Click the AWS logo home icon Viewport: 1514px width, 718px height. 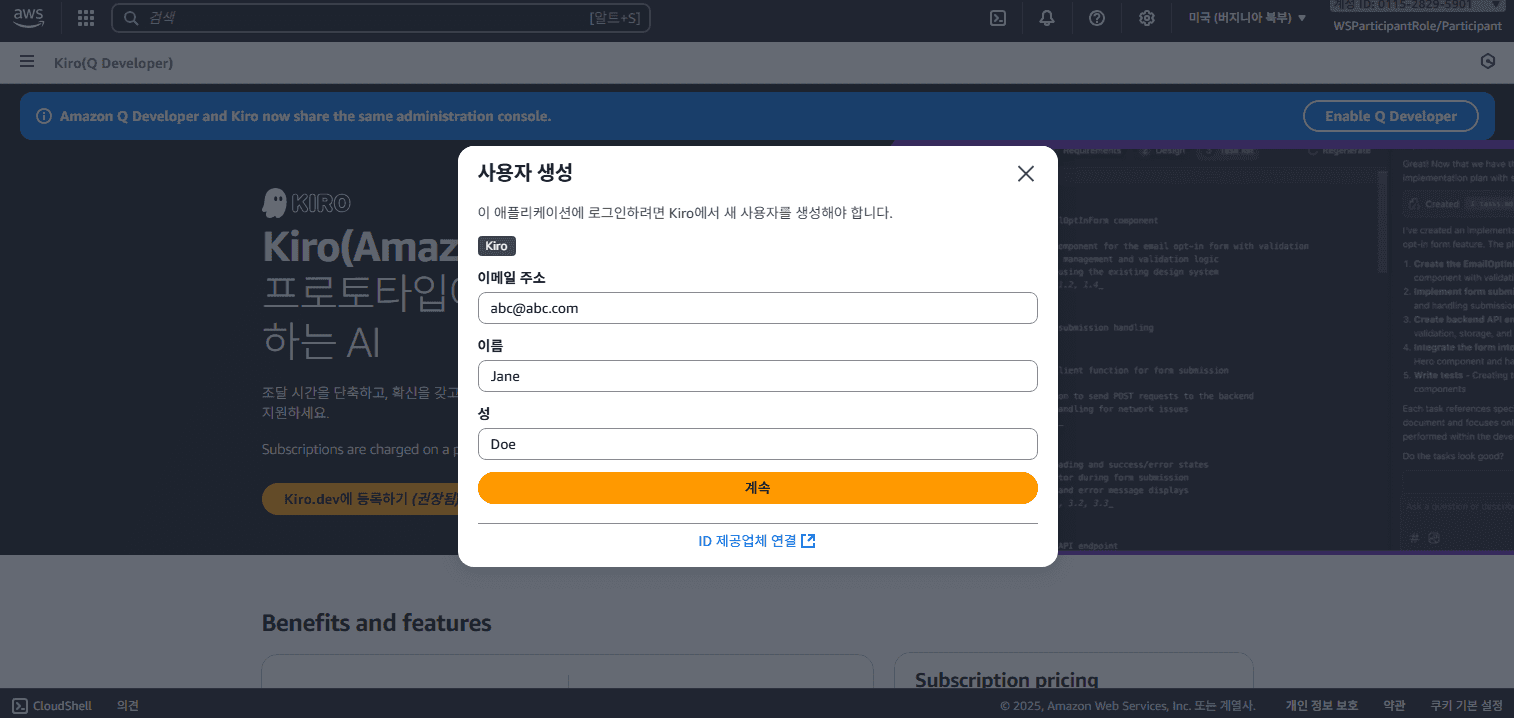pos(28,17)
